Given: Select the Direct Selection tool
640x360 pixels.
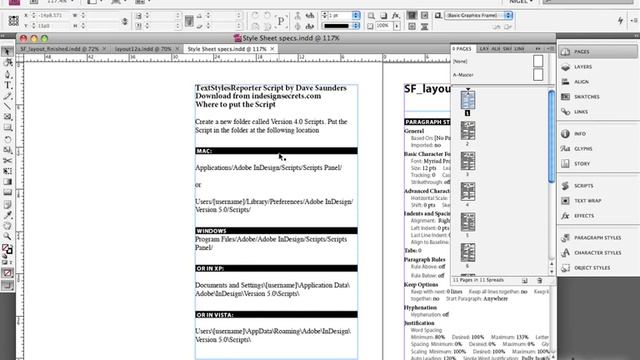Looking at the screenshot, I should [7, 62].
